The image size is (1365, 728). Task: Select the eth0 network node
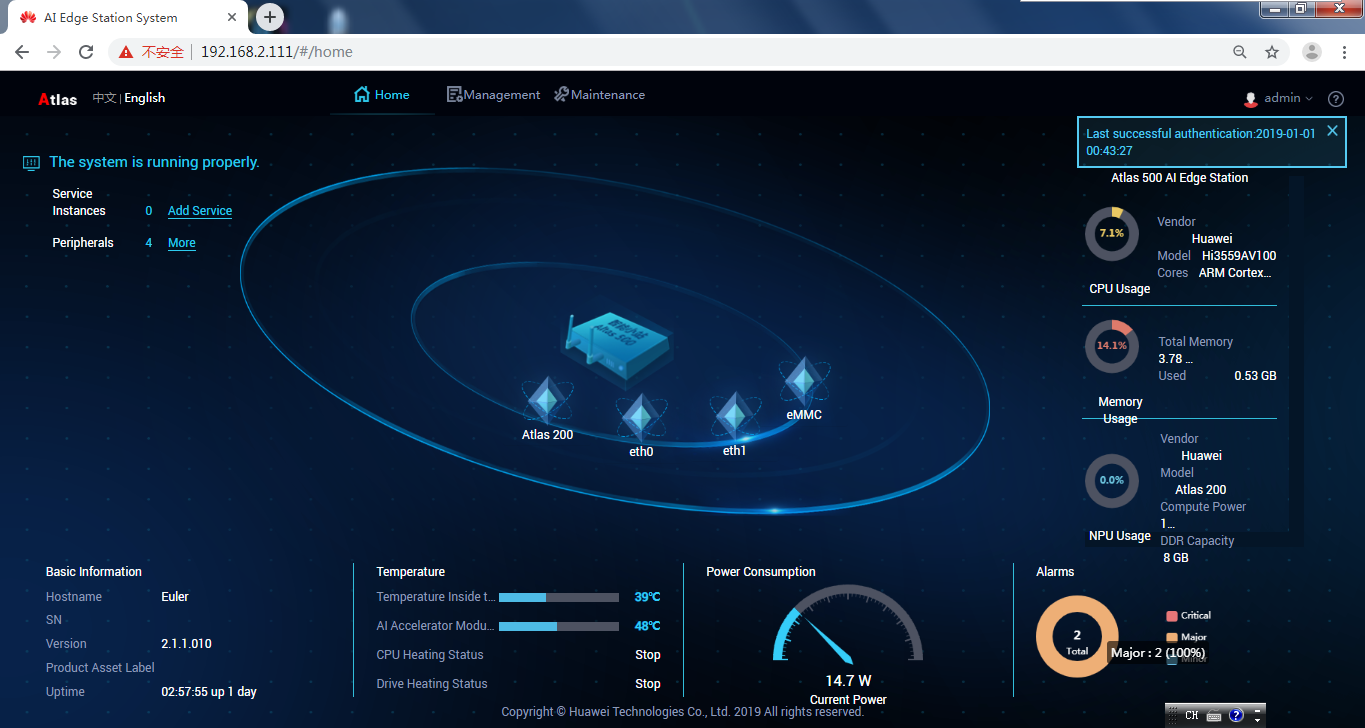click(641, 426)
